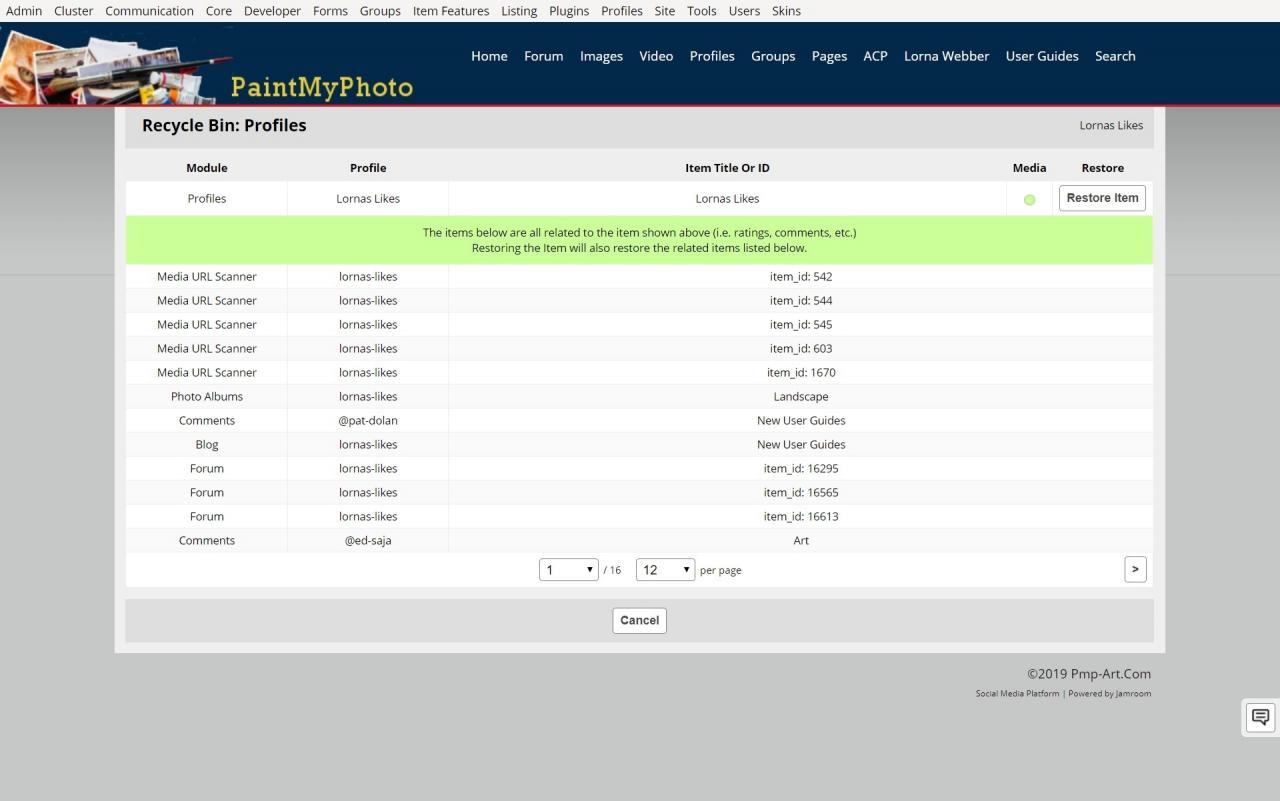Open the Groups admin menu in top bar
The height and width of the screenshot is (801, 1280).
[x=380, y=11]
